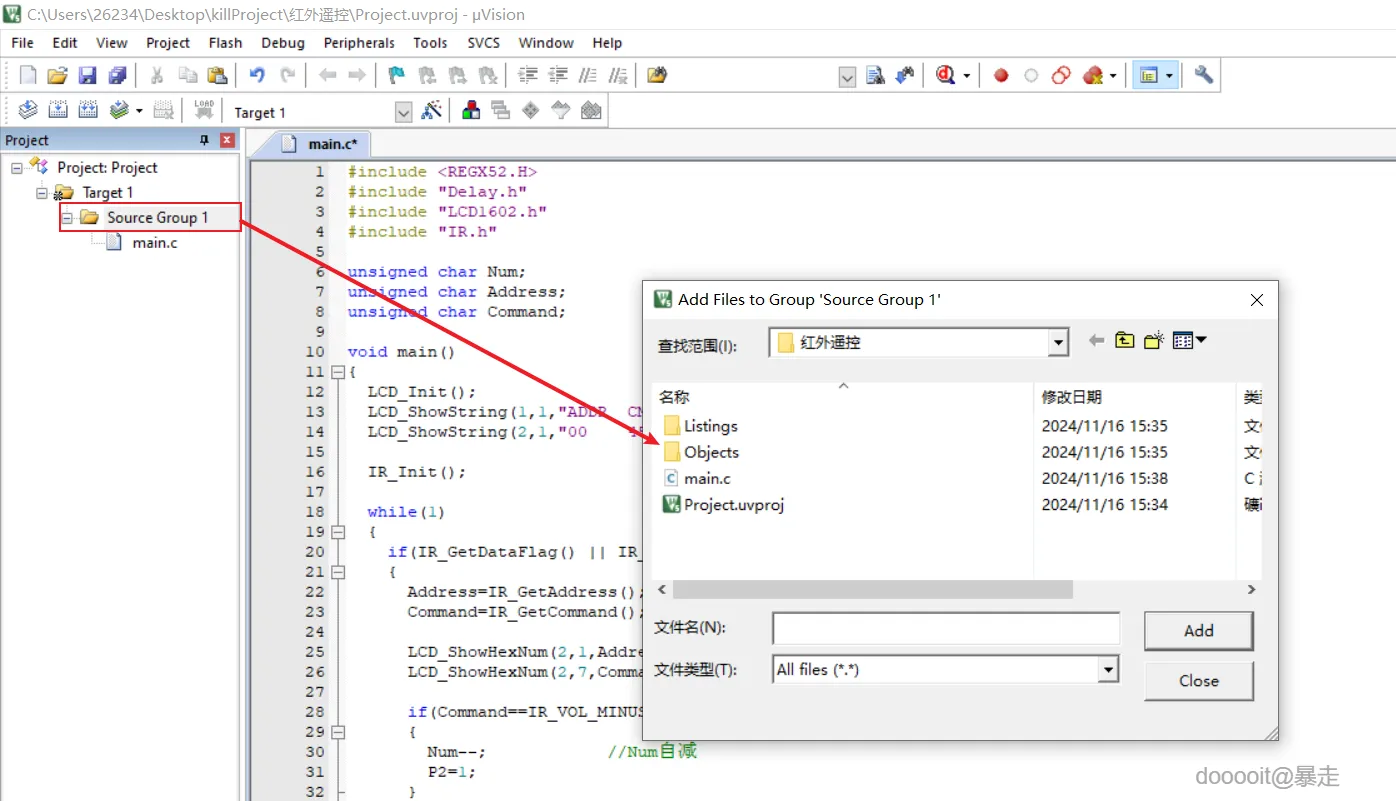This screenshot has height=801, width=1396.
Task: Pin the Project panel with pushpin
Action: click(205, 140)
